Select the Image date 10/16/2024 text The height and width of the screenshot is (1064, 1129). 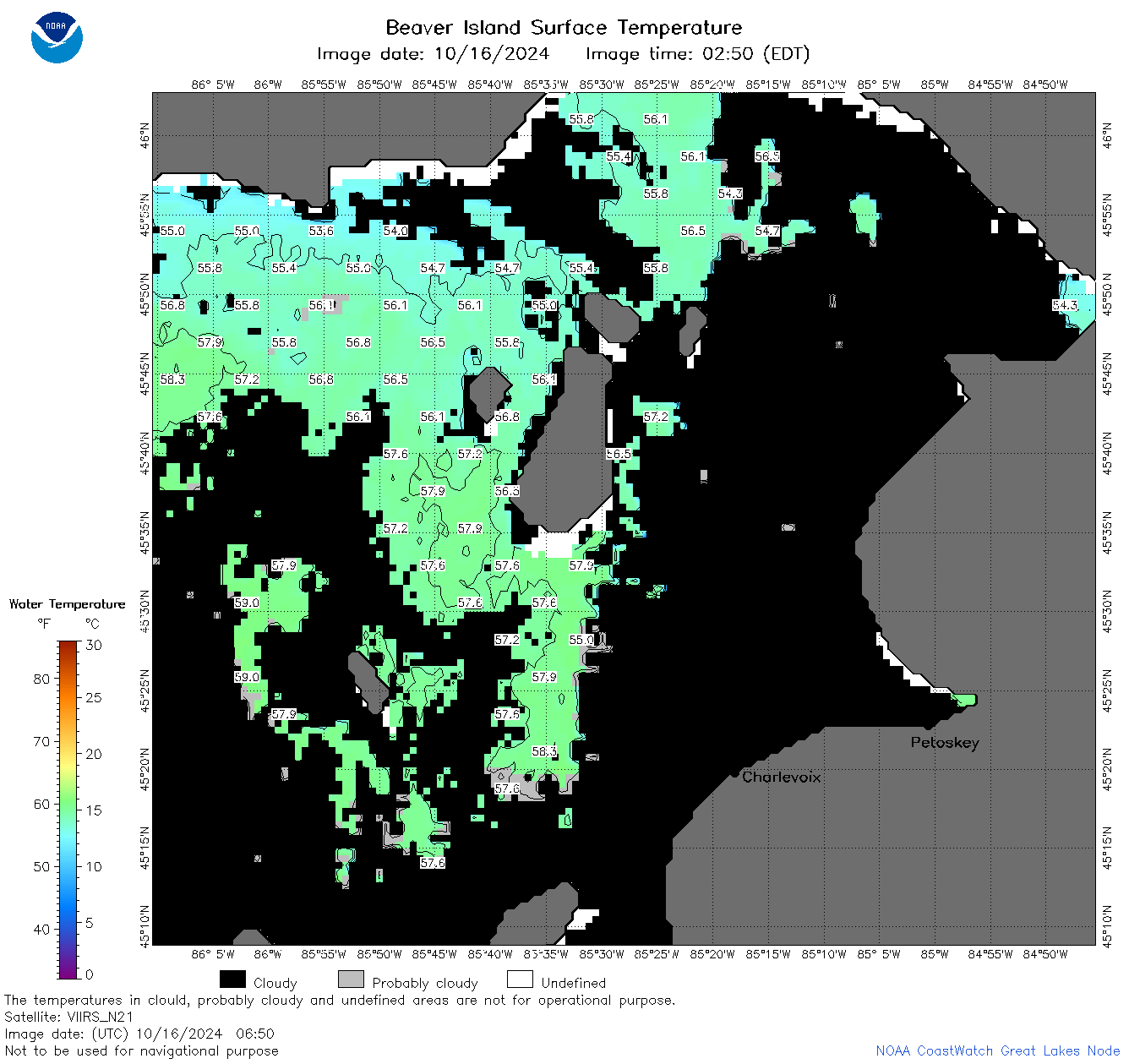pos(433,54)
